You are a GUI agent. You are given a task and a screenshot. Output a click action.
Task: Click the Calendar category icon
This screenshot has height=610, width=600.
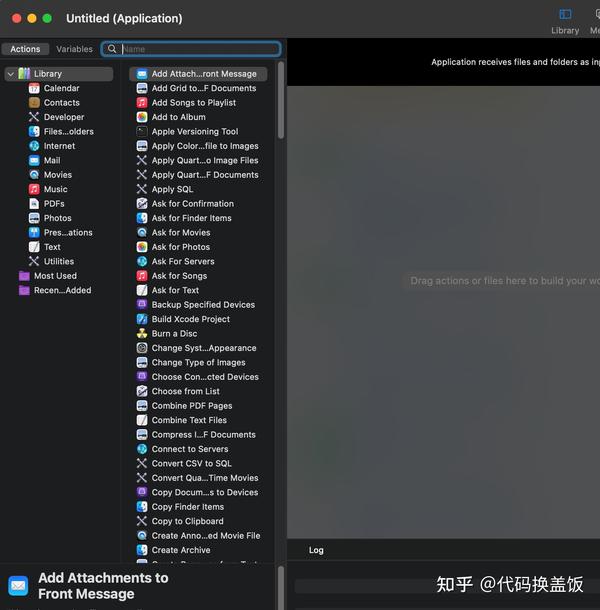34,88
